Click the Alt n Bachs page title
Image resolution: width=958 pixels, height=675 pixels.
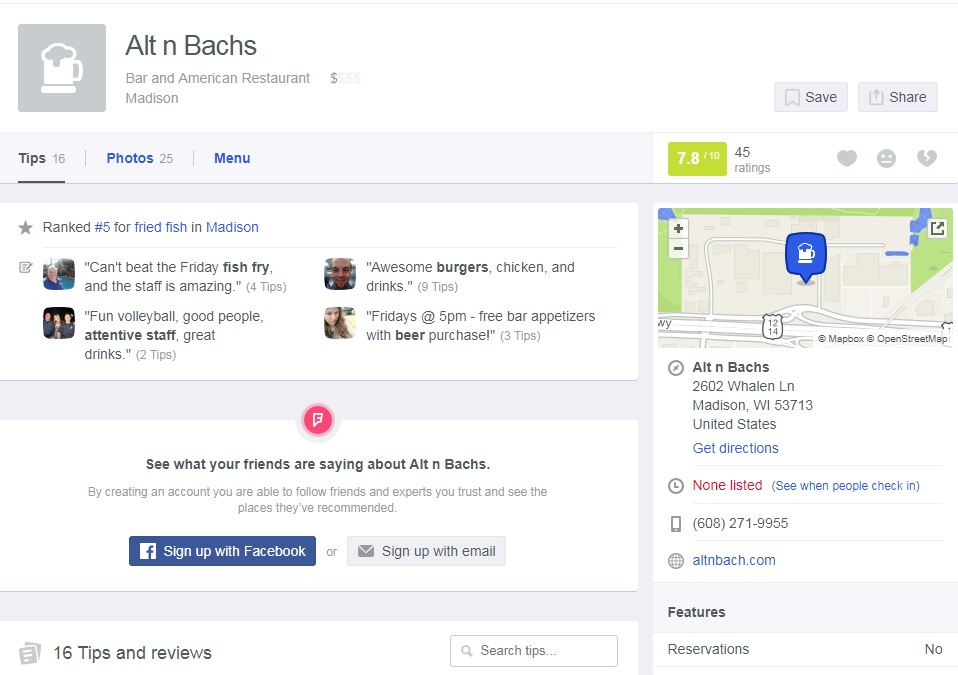point(191,46)
